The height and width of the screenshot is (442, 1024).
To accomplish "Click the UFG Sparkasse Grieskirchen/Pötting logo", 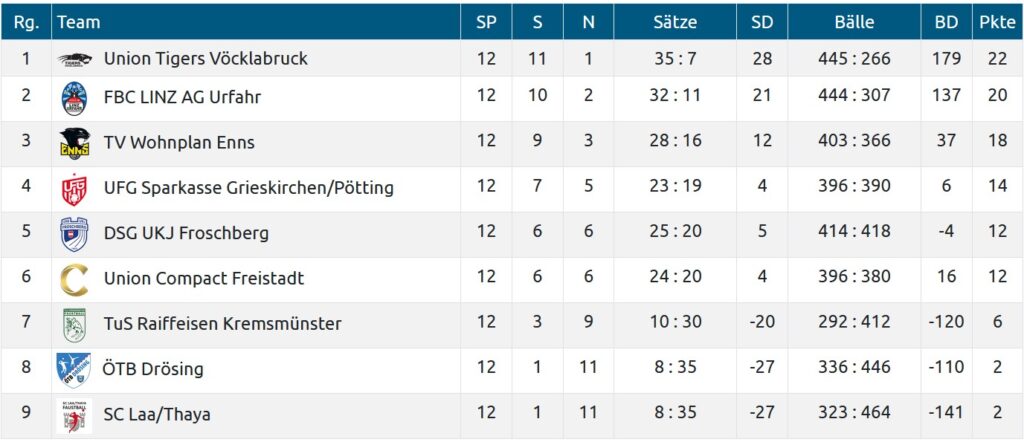I will pyautogui.click(x=75, y=188).
